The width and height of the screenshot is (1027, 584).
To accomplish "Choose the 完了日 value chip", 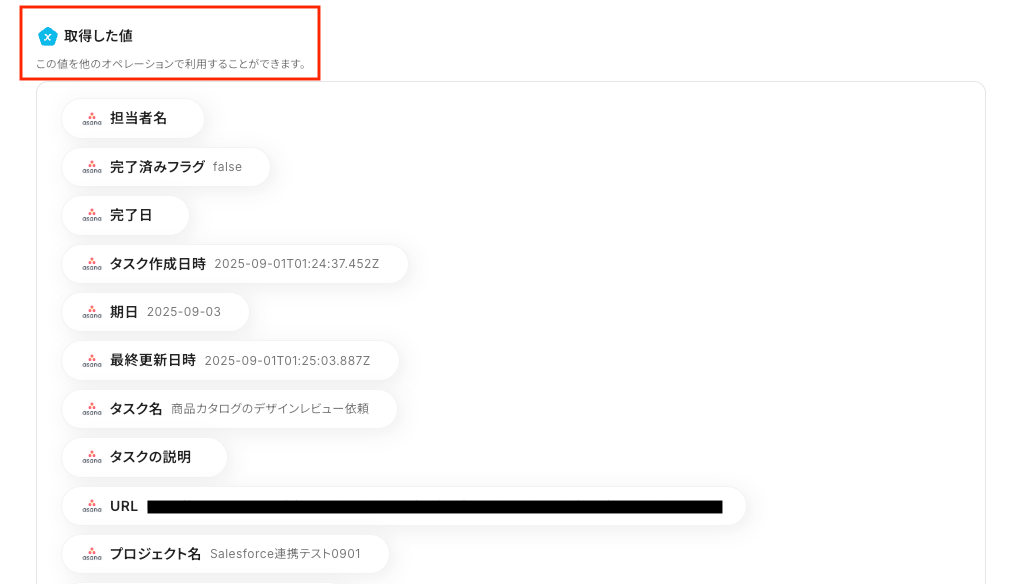I will click(x=126, y=215).
